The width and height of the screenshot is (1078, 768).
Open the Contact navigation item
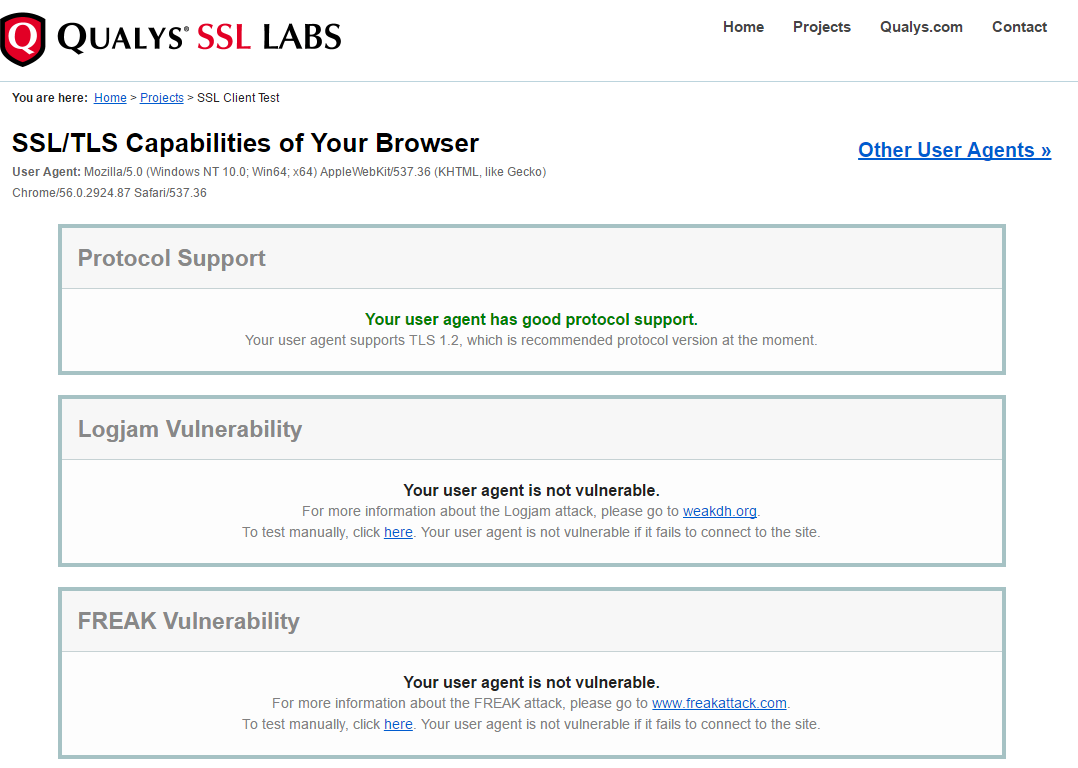[1019, 27]
